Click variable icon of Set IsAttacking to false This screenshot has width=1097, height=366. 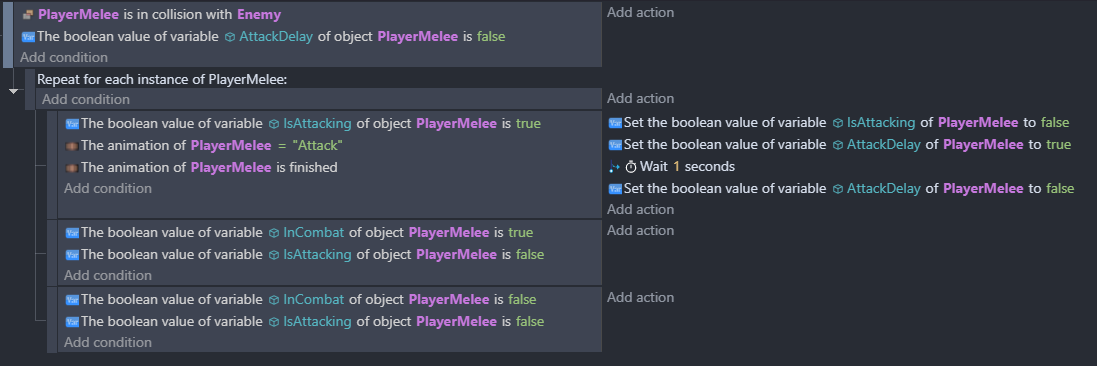click(615, 123)
